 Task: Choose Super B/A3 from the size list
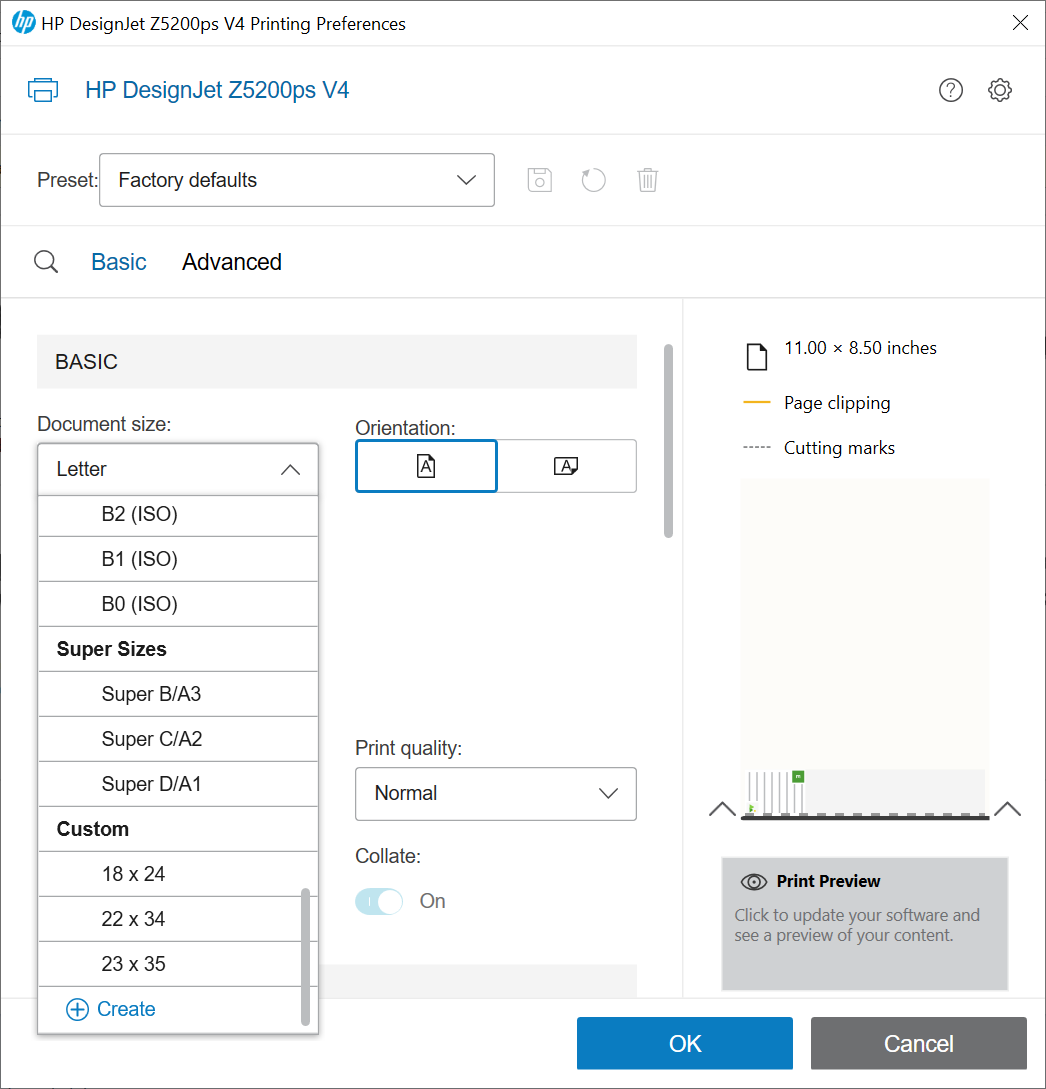(x=152, y=694)
